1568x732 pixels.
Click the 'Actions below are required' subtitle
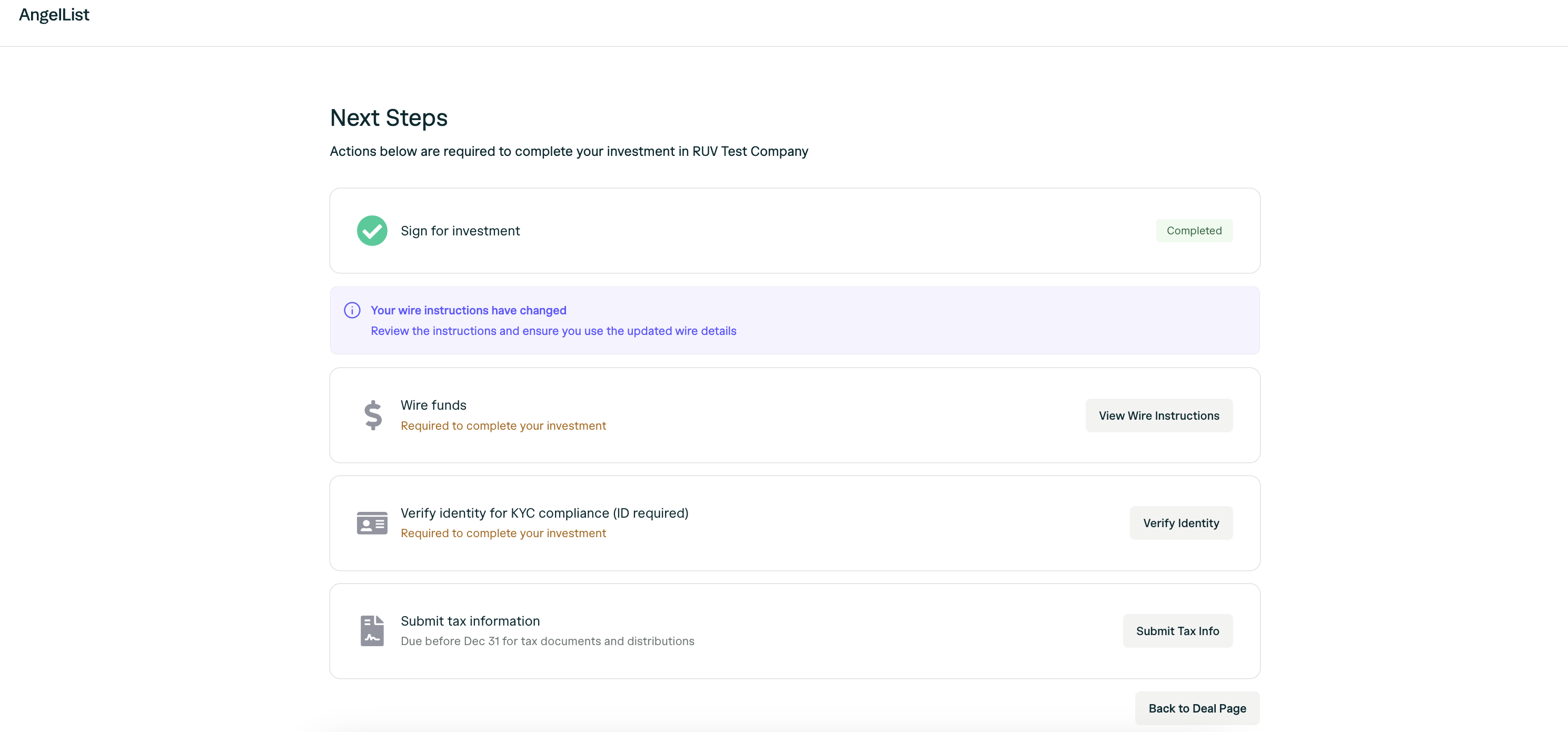tap(569, 151)
